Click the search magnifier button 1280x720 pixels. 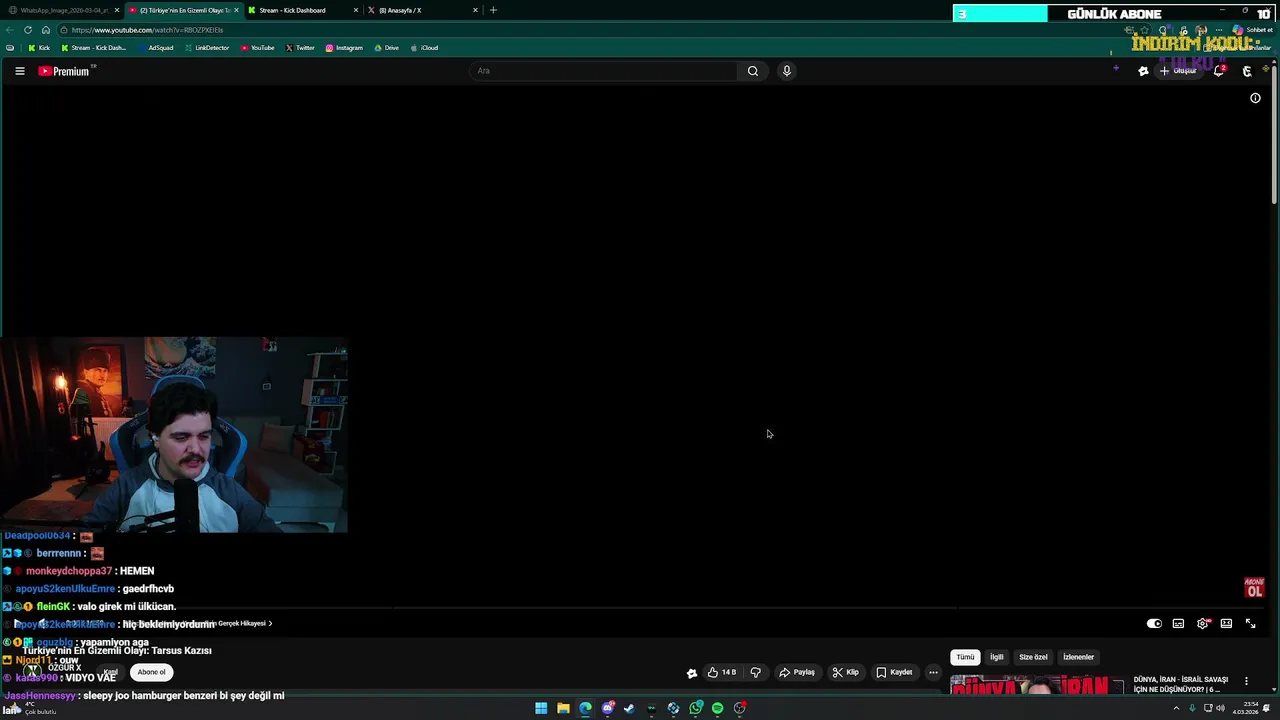[753, 71]
